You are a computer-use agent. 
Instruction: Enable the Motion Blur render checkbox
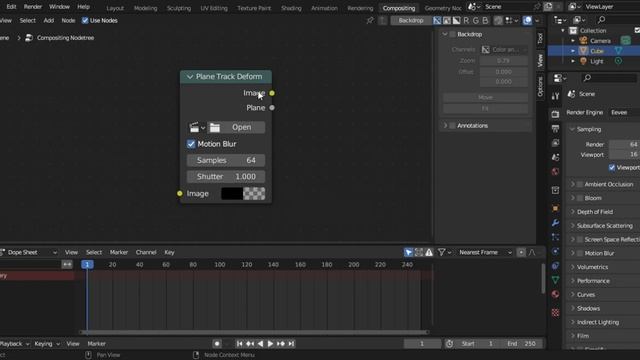580,253
